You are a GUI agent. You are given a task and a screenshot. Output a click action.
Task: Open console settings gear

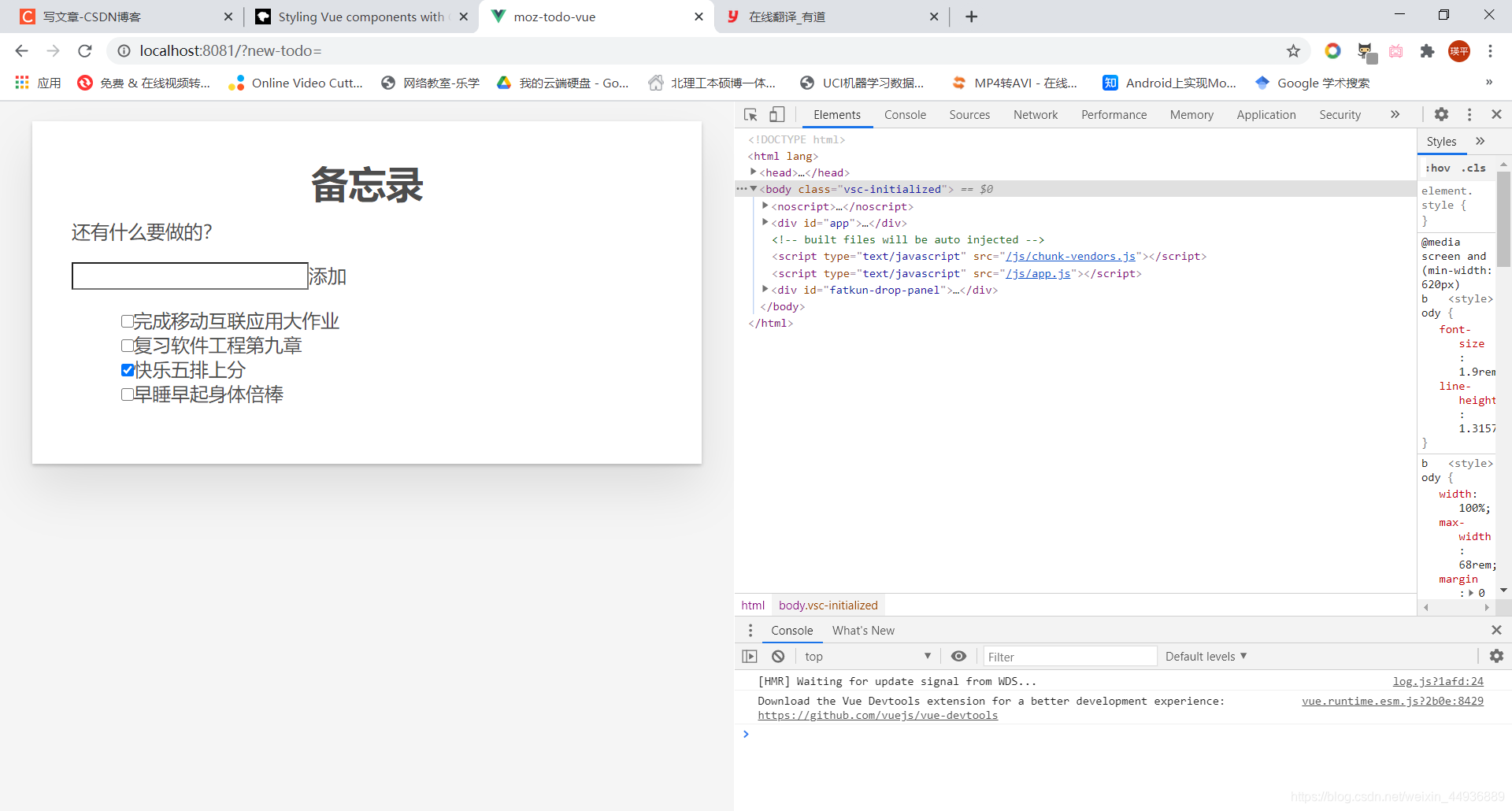pos(1496,656)
